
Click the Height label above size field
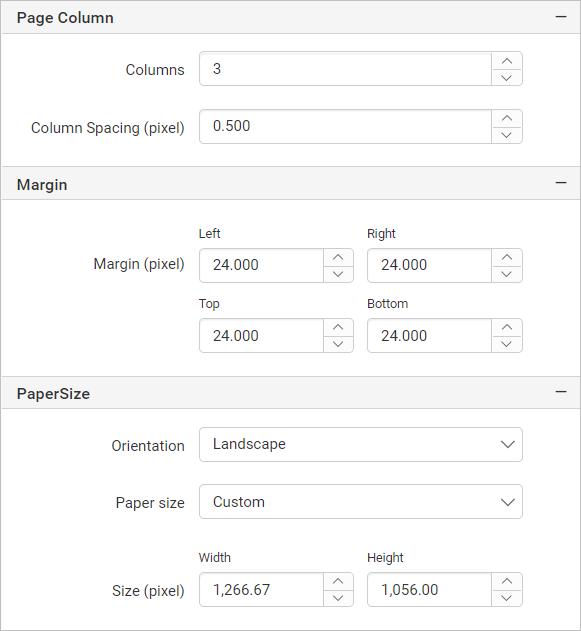385,558
